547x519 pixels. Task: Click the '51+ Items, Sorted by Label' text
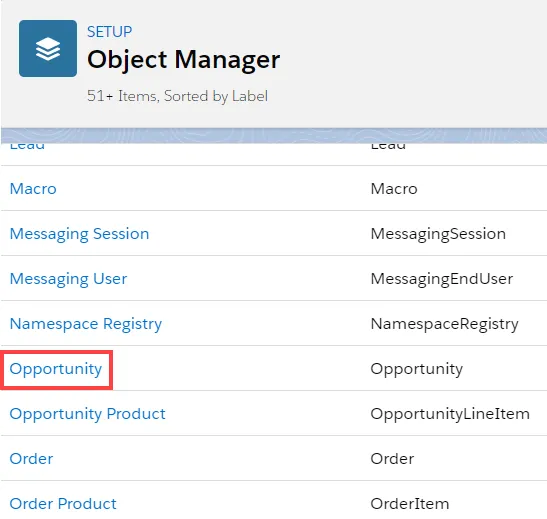click(x=177, y=96)
